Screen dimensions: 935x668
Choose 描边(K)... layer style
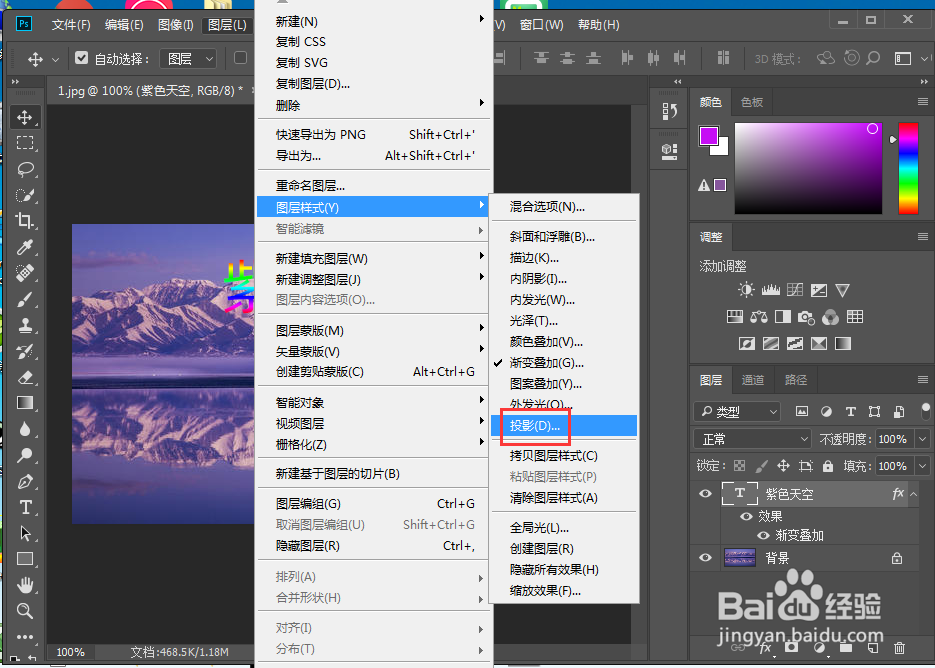[x=564, y=258]
